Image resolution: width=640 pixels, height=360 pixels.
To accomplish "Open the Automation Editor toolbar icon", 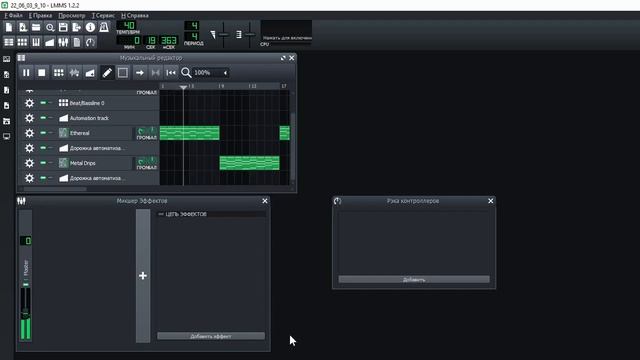I will tap(50, 42).
